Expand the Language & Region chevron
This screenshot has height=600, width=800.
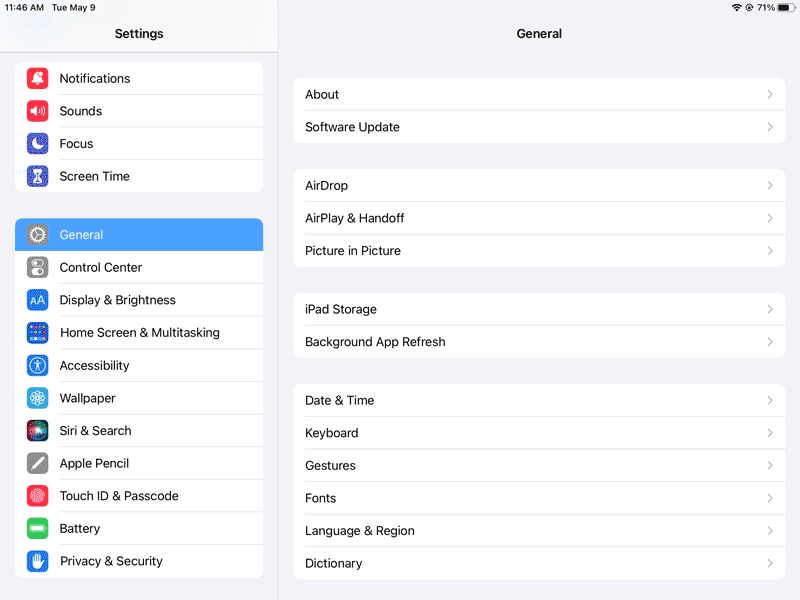[770, 531]
